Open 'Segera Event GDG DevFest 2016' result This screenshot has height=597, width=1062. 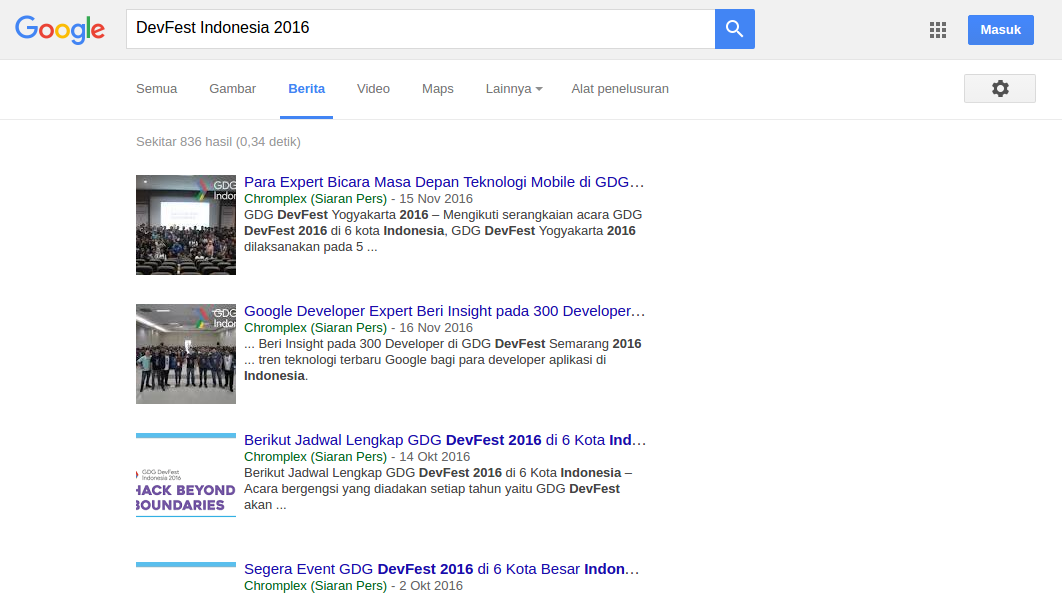442,569
